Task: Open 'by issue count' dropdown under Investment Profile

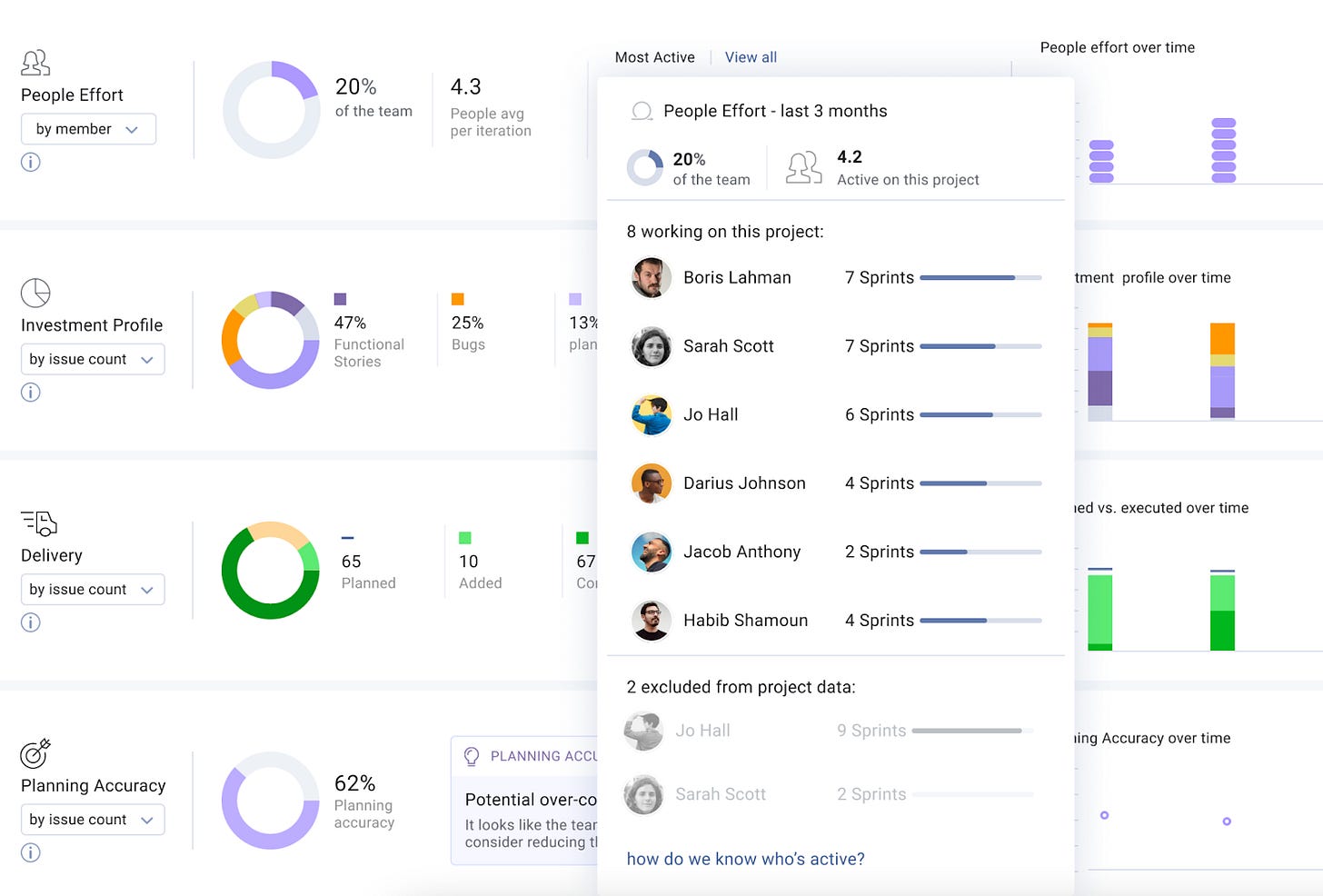Action: tap(92, 359)
